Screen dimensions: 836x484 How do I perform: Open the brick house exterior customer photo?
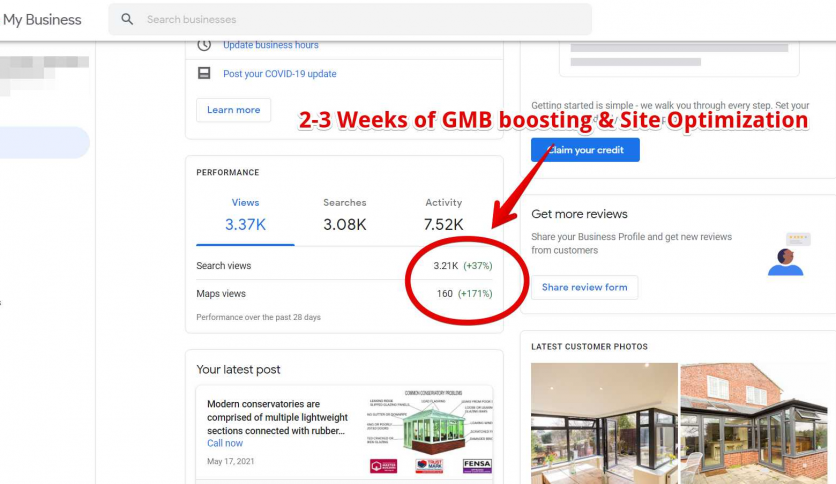[x=754, y=423]
